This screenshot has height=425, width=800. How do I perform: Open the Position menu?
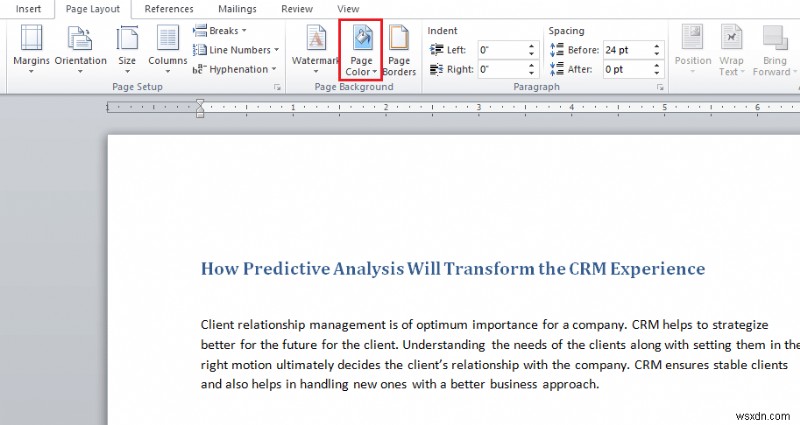[x=692, y=49]
